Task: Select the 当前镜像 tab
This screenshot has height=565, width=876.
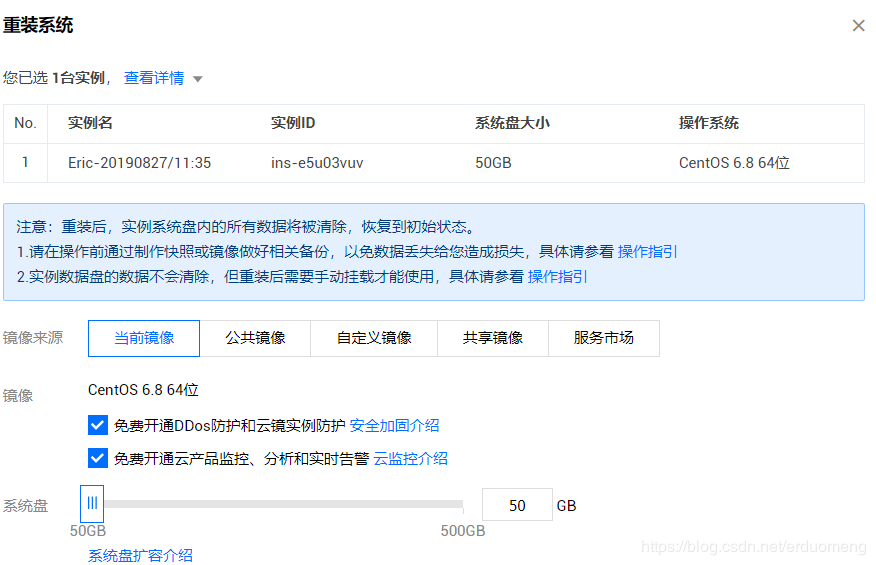Action: (x=144, y=338)
